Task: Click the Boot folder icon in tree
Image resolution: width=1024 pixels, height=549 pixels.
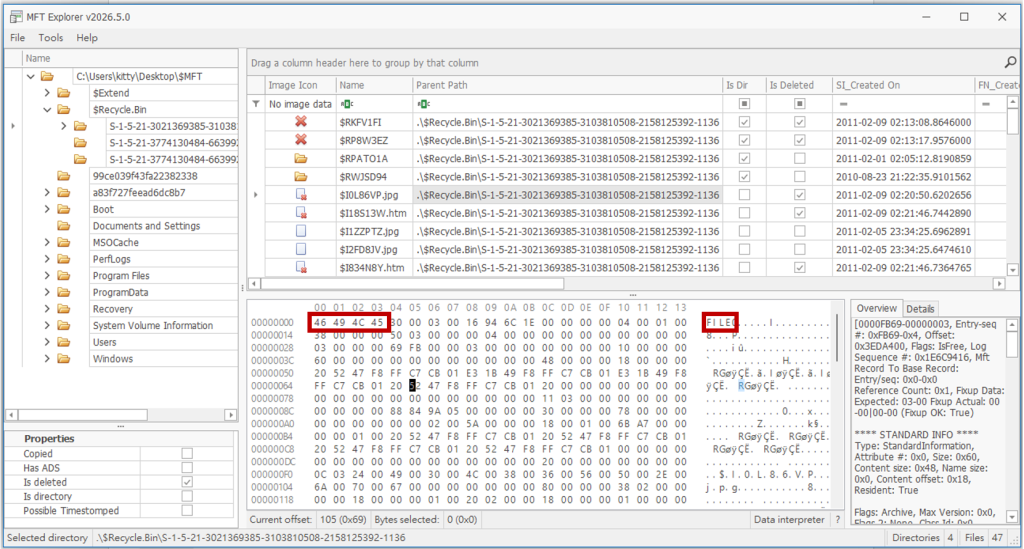Action: [x=63, y=209]
